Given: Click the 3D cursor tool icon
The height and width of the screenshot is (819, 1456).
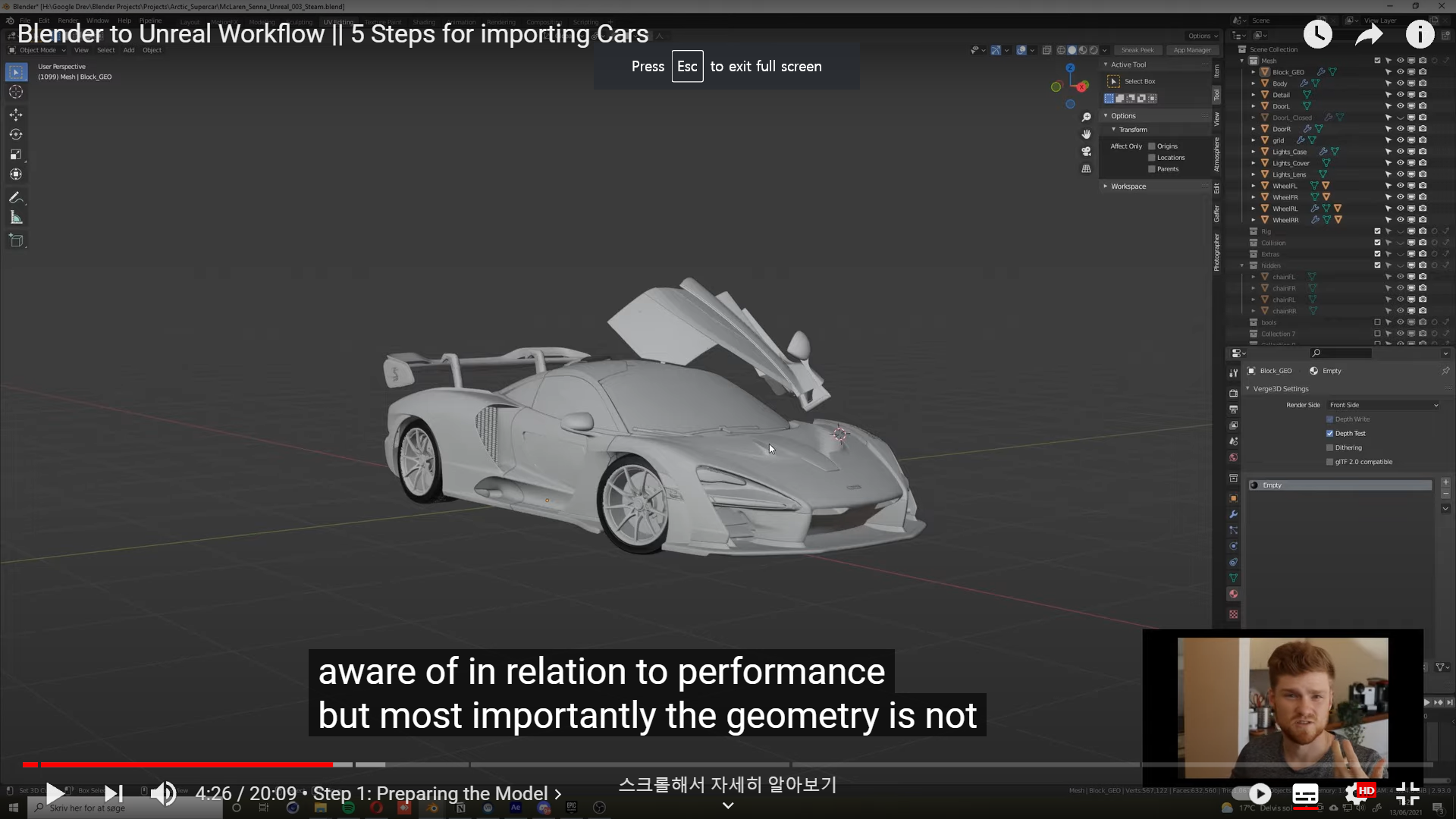Looking at the screenshot, I should 16,92.
